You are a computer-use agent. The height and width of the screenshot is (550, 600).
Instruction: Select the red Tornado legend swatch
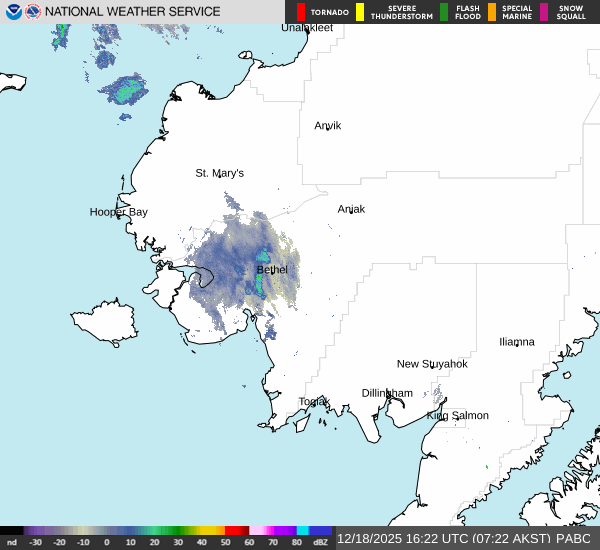[x=302, y=12]
